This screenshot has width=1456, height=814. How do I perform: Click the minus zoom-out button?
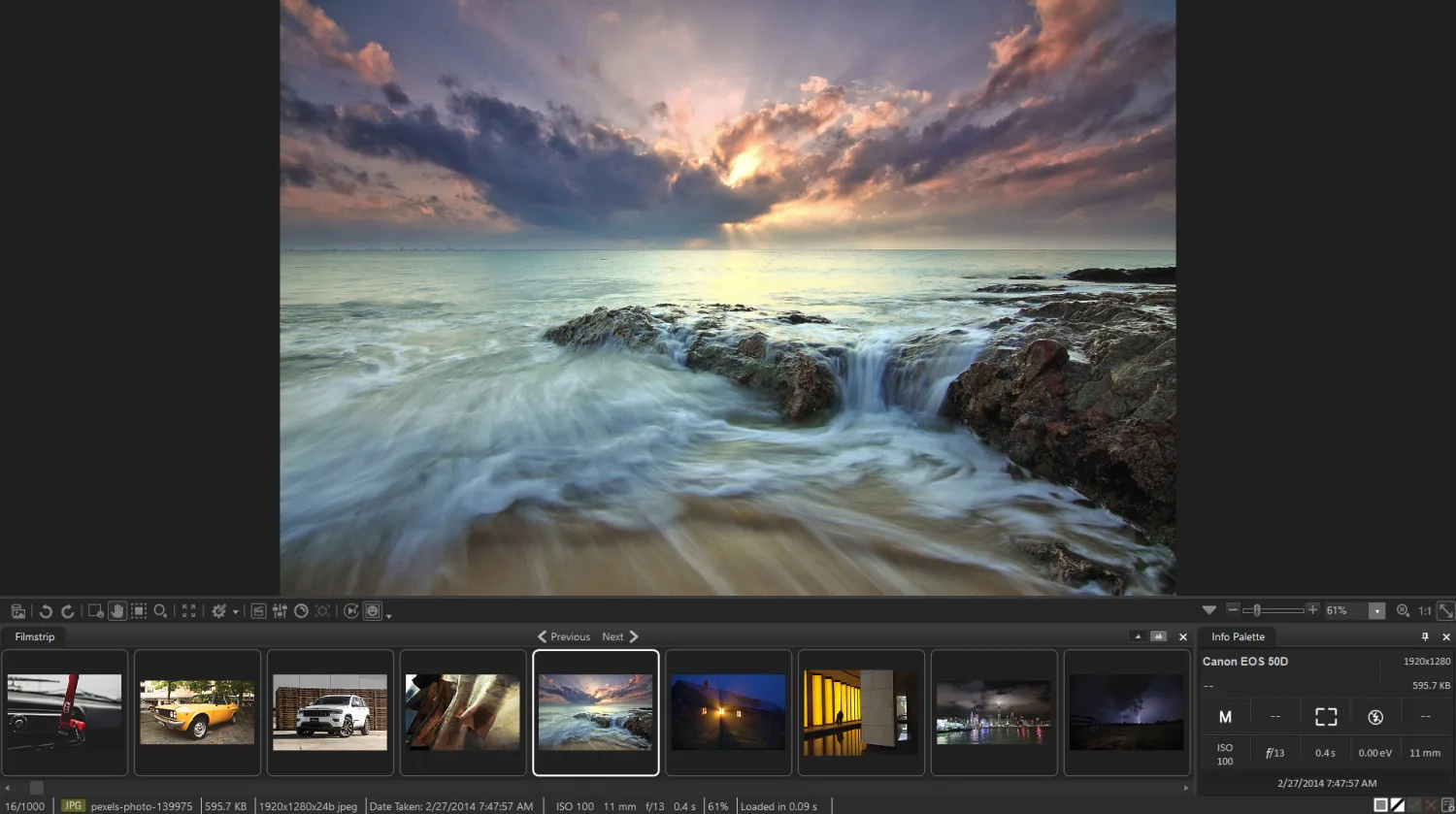point(1233,609)
